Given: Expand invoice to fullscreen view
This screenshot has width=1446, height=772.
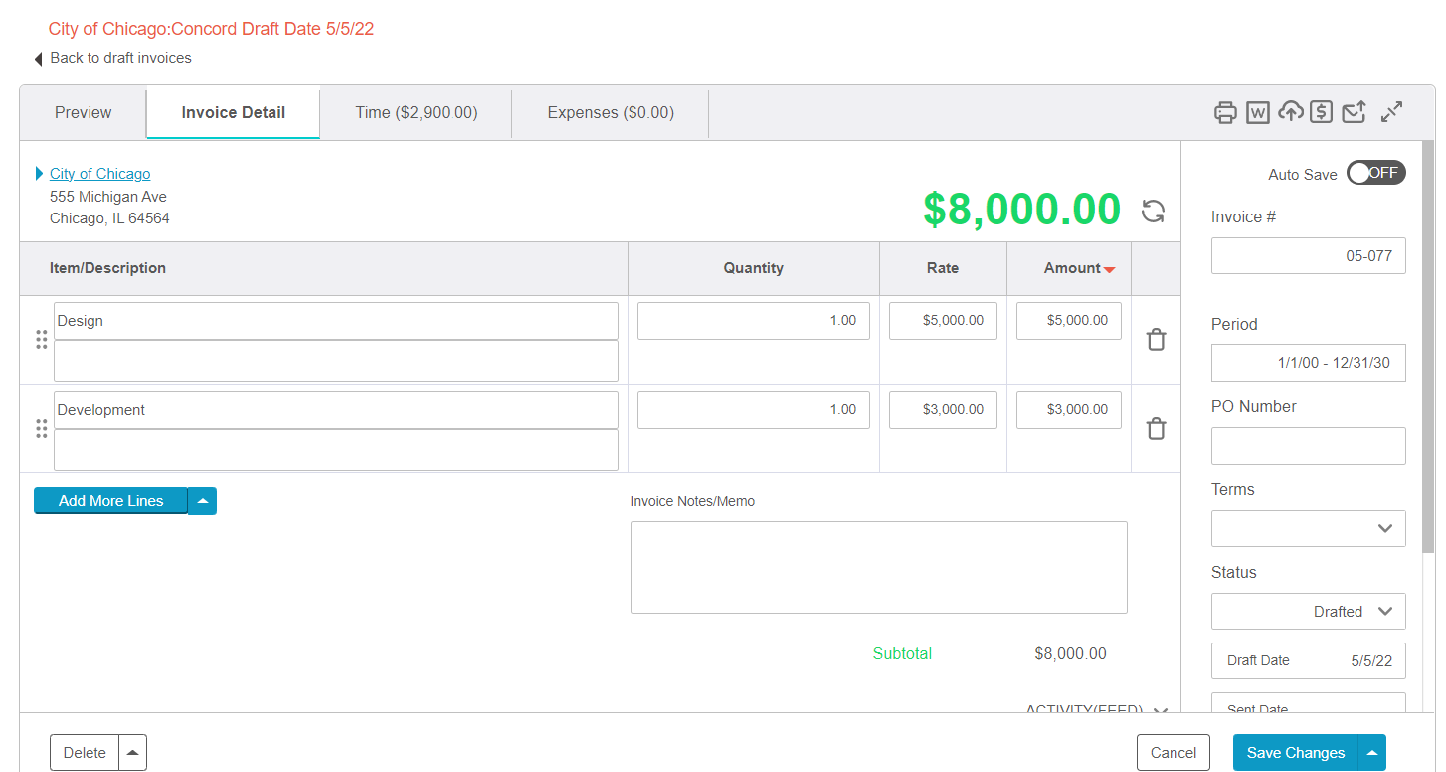Looking at the screenshot, I should coord(1390,112).
